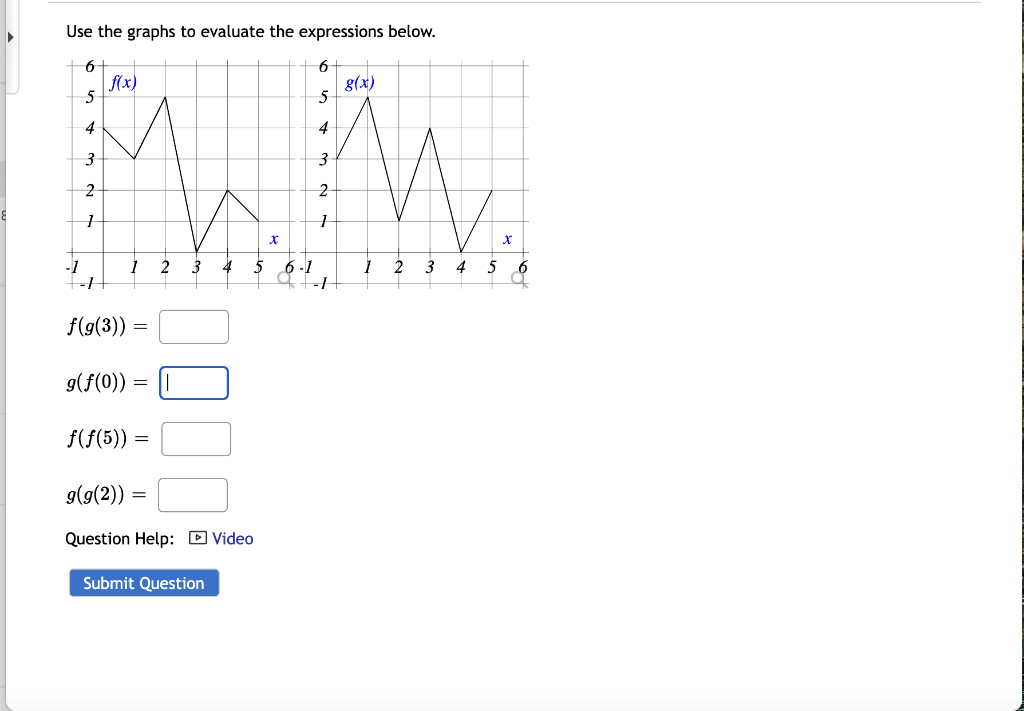Viewport: 1024px width, 711px height.
Task: Select the f(f(5)) answer box
Action: click(x=196, y=438)
